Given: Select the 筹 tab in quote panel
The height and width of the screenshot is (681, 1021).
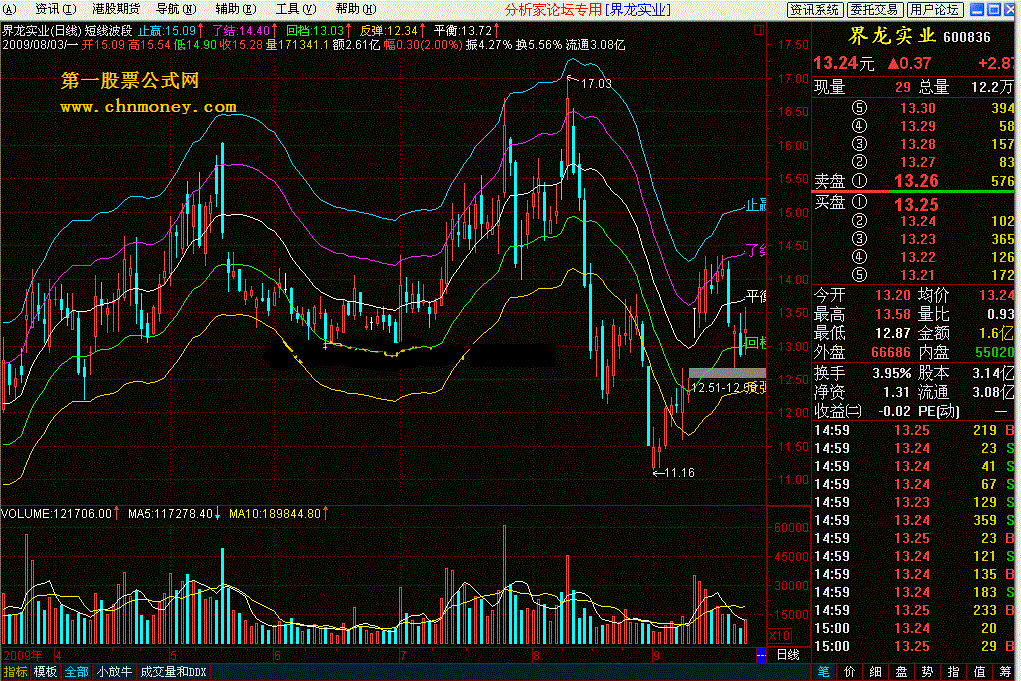Looking at the screenshot, I should click(x=1005, y=672).
